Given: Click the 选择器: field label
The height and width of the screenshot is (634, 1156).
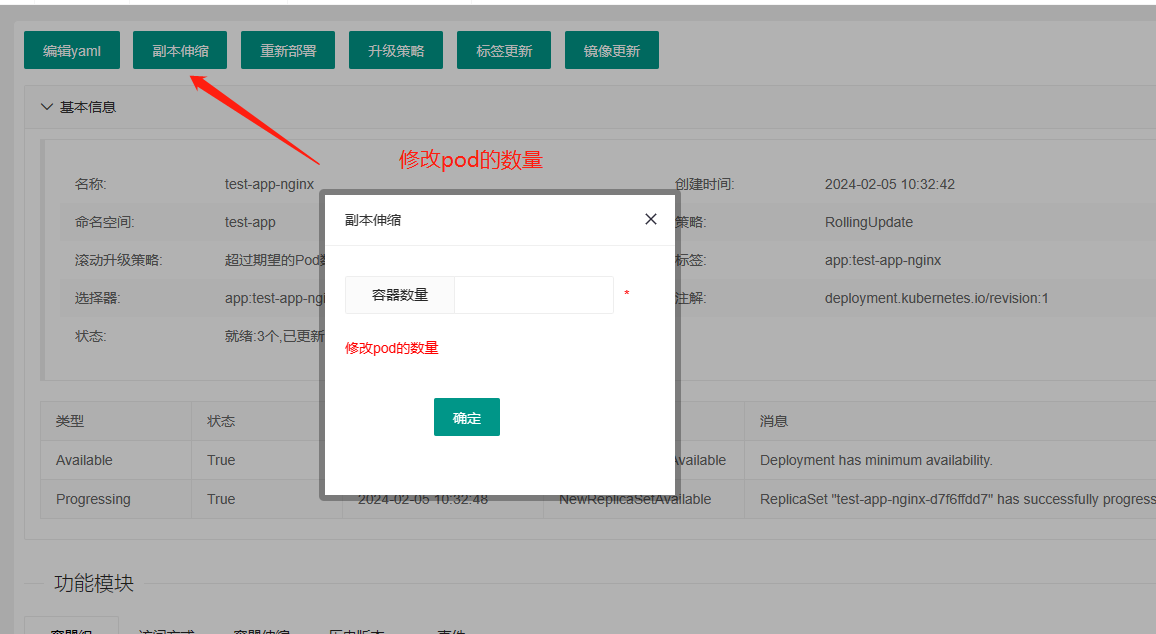Looking at the screenshot, I should (97, 299).
